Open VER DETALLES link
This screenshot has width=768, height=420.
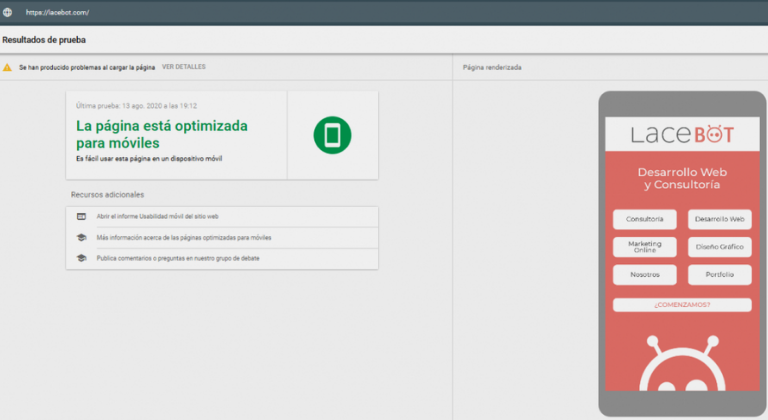(184, 67)
